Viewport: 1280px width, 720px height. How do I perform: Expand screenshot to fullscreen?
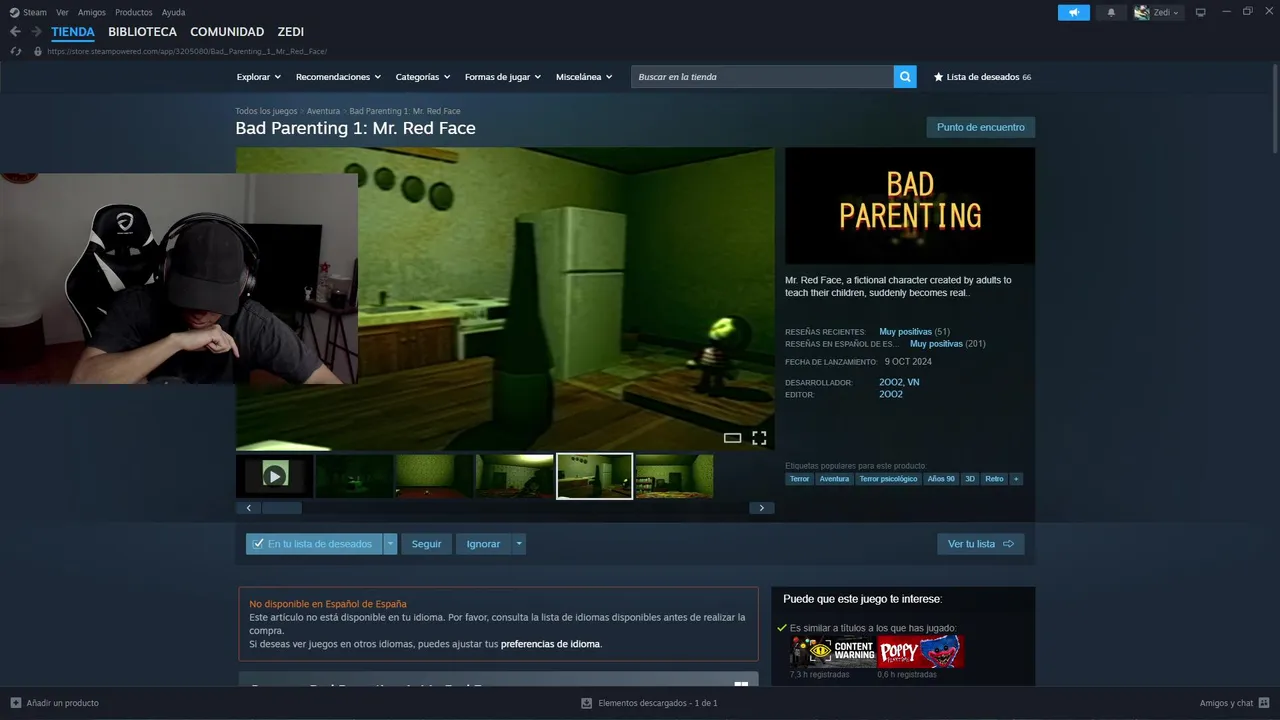759,438
